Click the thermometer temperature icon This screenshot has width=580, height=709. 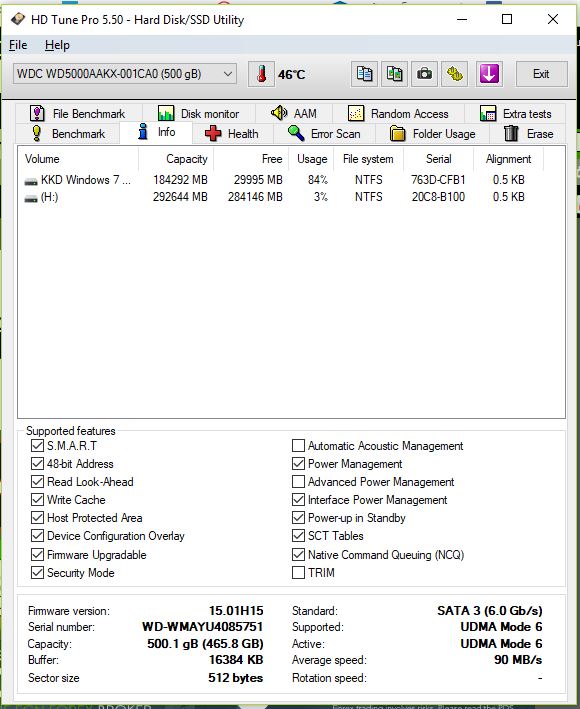(x=261, y=74)
